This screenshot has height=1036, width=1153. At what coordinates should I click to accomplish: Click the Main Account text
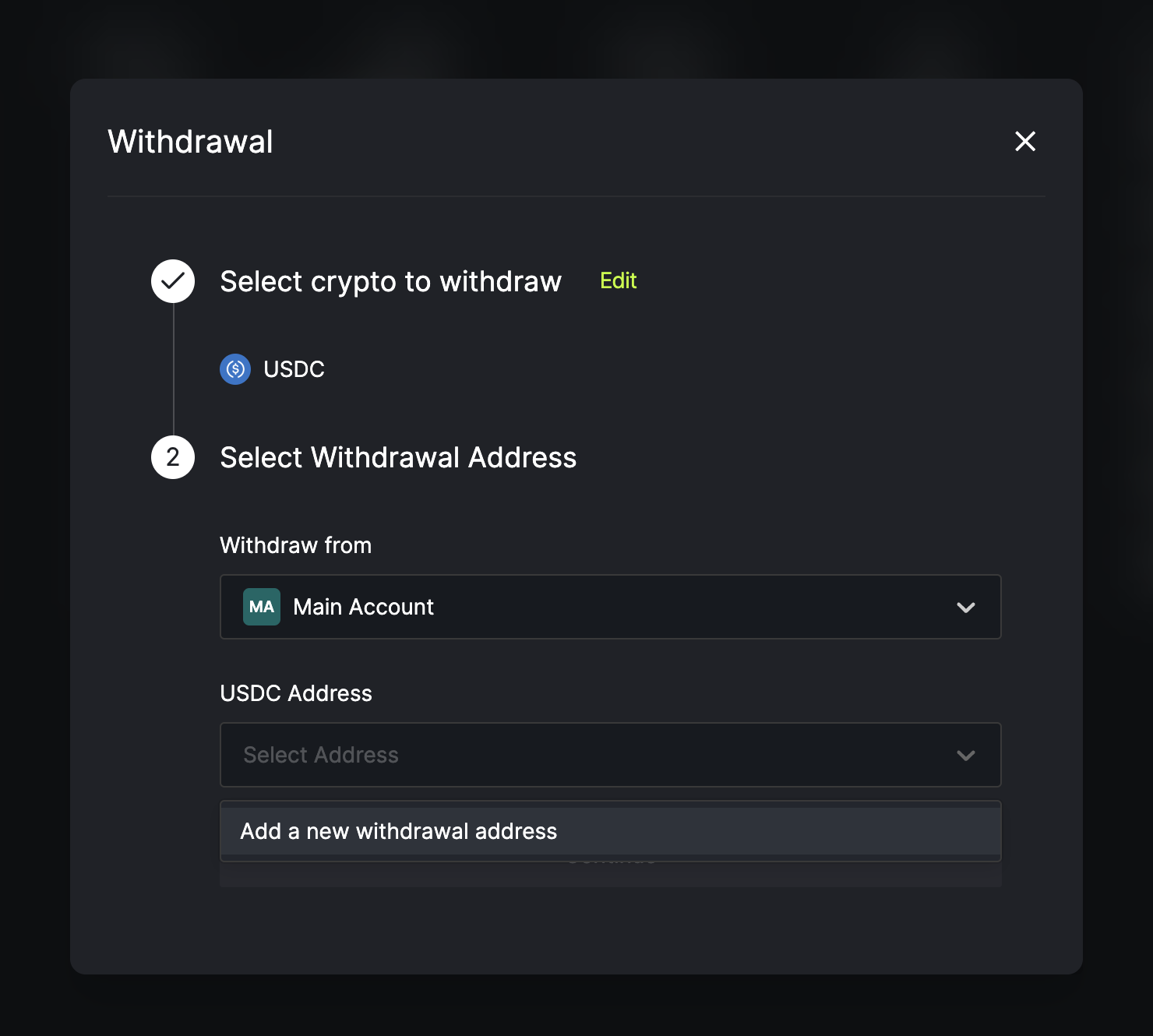pyautogui.click(x=364, y=607)
